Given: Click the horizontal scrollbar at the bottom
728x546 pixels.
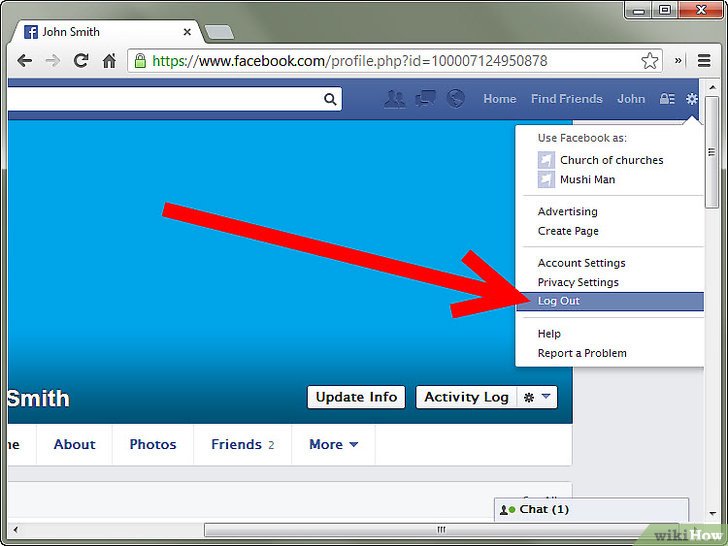Looking at the screenshot, I should click(x=440, y=530).
